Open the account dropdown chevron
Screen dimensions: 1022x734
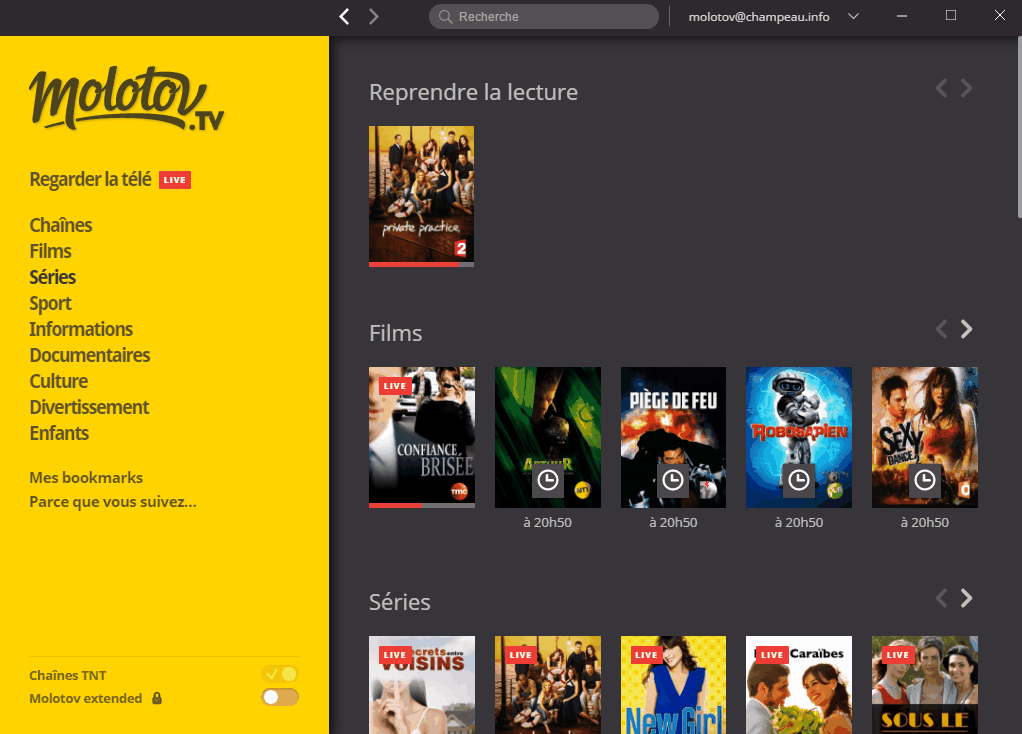pyautogui.click(x=853, y=16)
